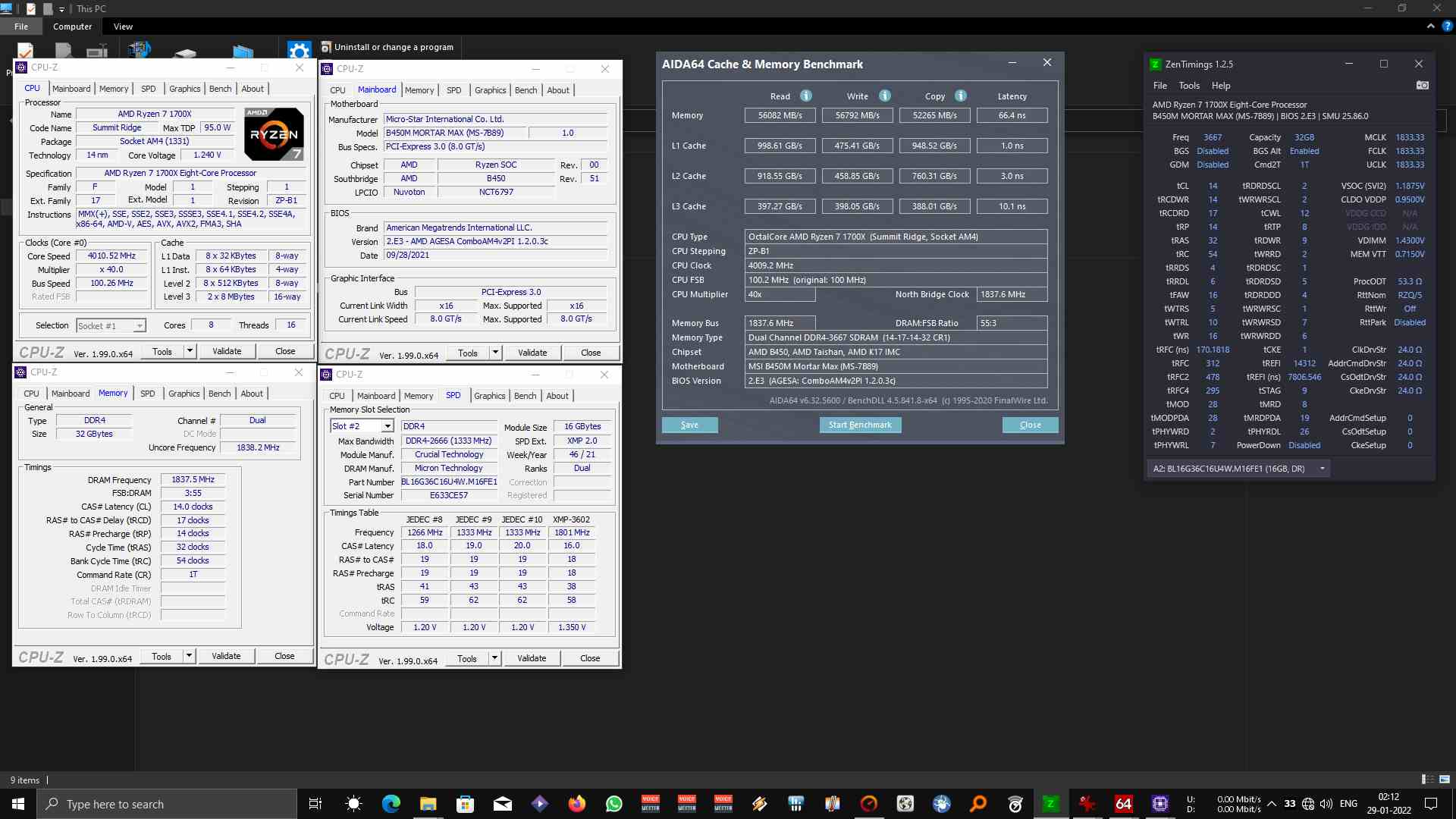Open Task View on the taskbar
This screenshot has width=1456, height=819.
(x=315, y=804)
